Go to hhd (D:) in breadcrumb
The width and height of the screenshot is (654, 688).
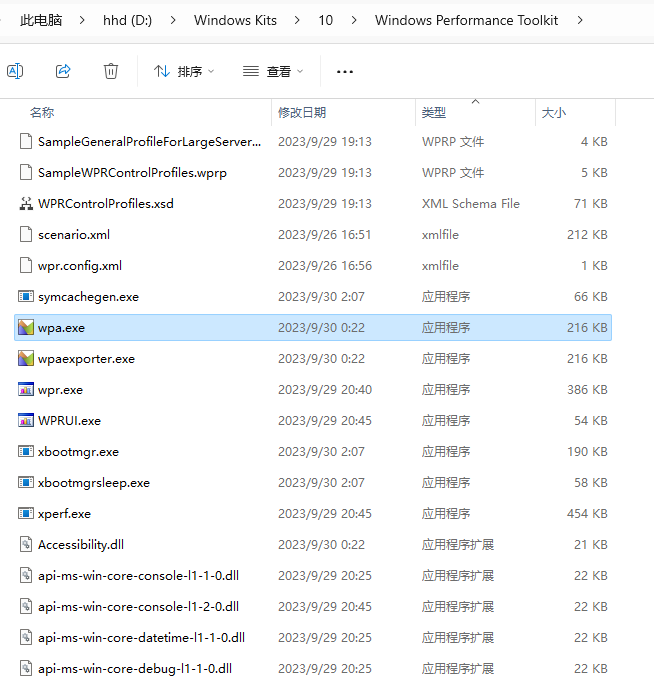127,20
